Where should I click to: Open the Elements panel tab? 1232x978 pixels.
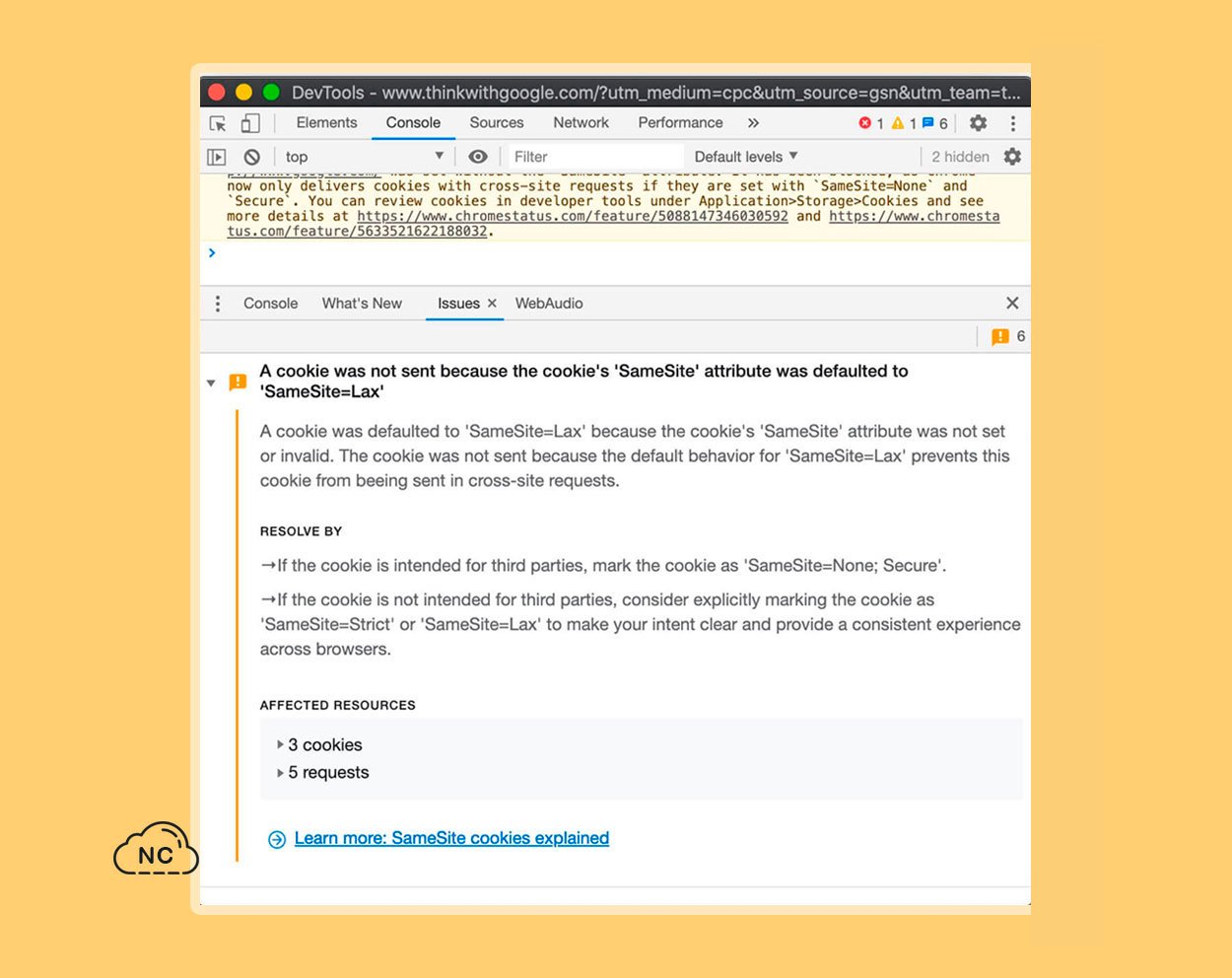pos(326,122)
